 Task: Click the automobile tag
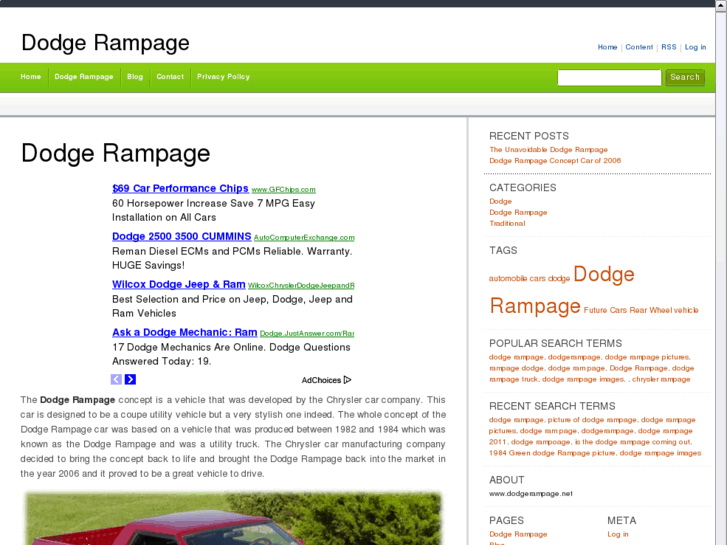pyautogui.click(x=508, y=278)
